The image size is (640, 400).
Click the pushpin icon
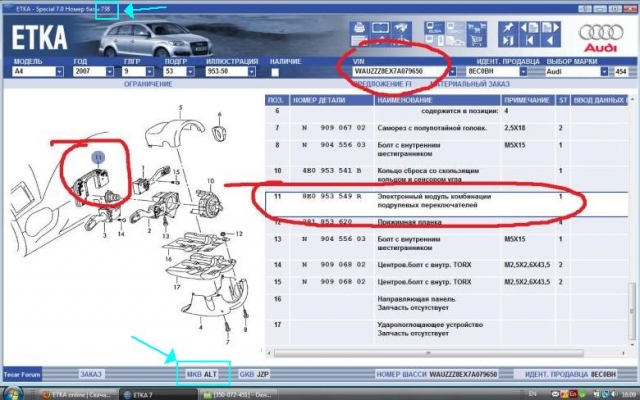[x=508, y=28]
